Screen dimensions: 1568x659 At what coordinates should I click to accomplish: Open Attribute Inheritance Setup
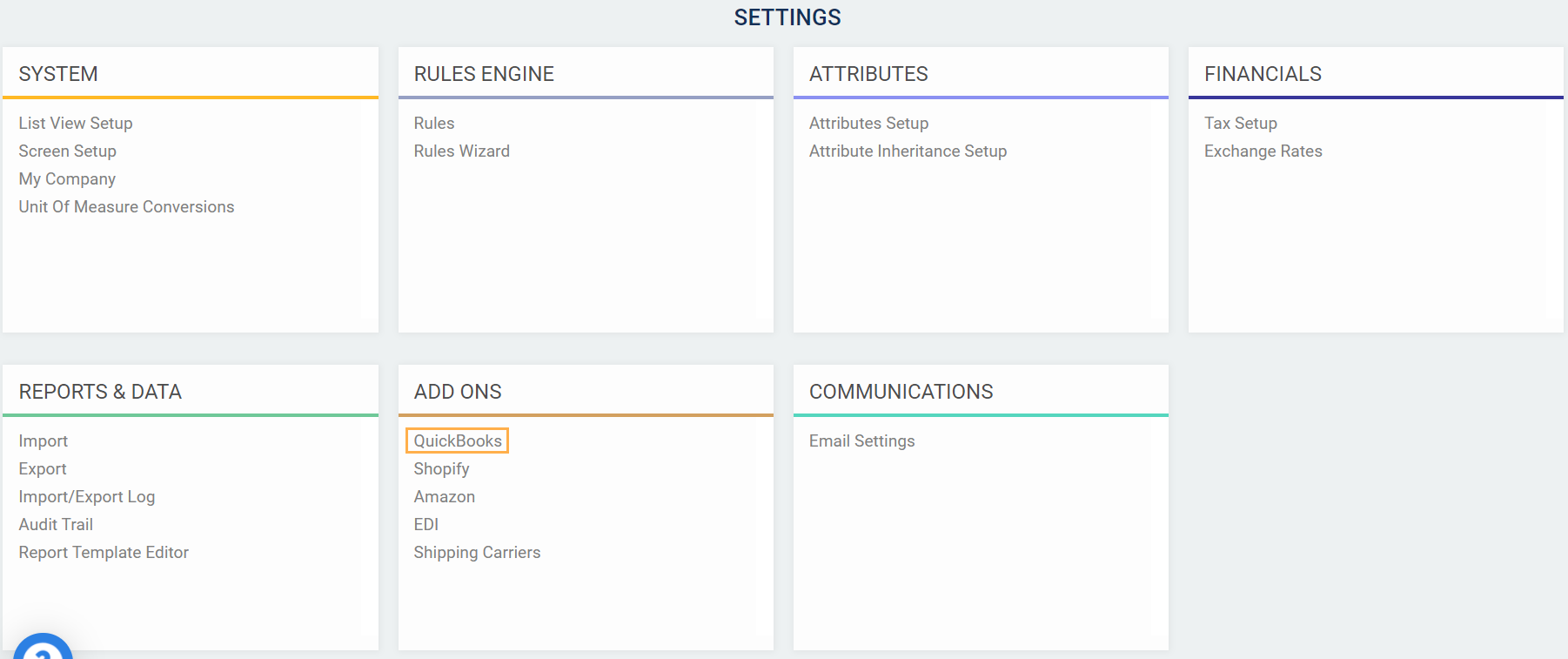(908, 151)
